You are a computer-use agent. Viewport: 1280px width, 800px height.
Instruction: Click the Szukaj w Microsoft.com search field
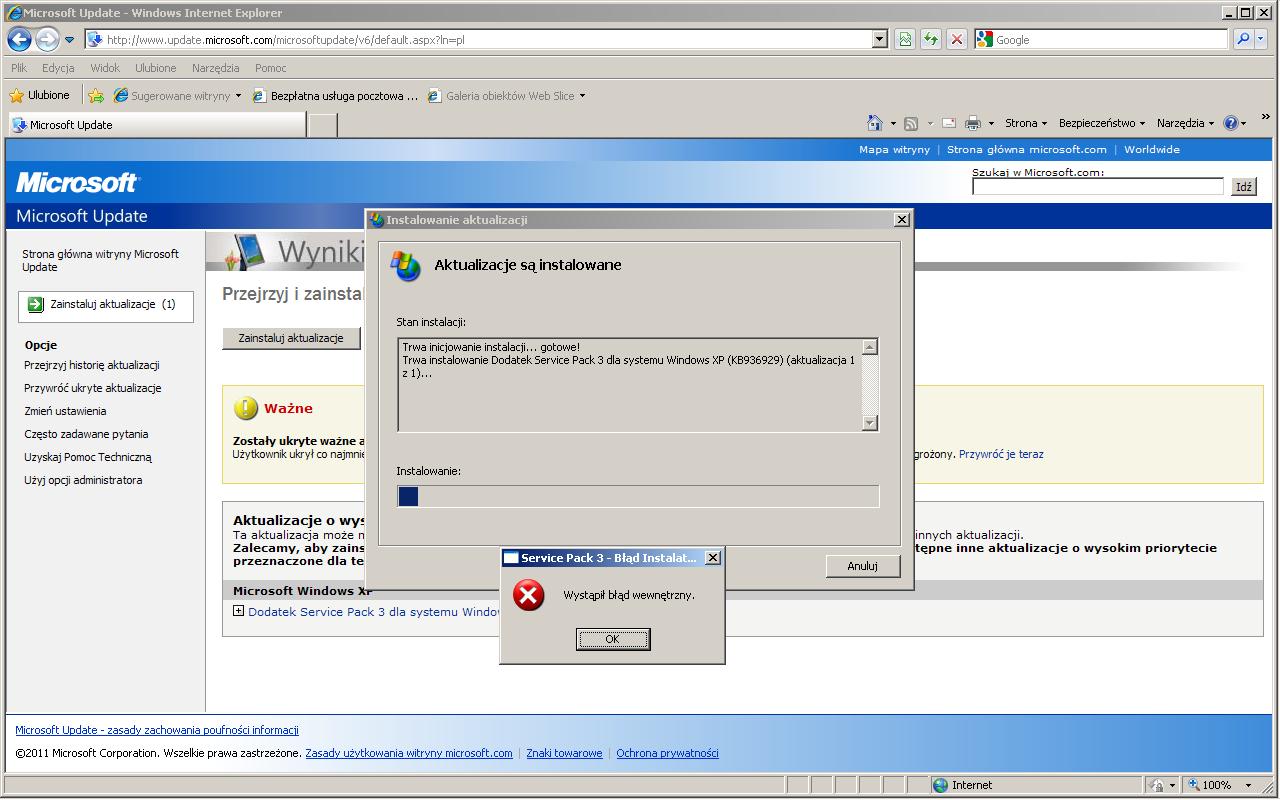tap(1098, 186)
